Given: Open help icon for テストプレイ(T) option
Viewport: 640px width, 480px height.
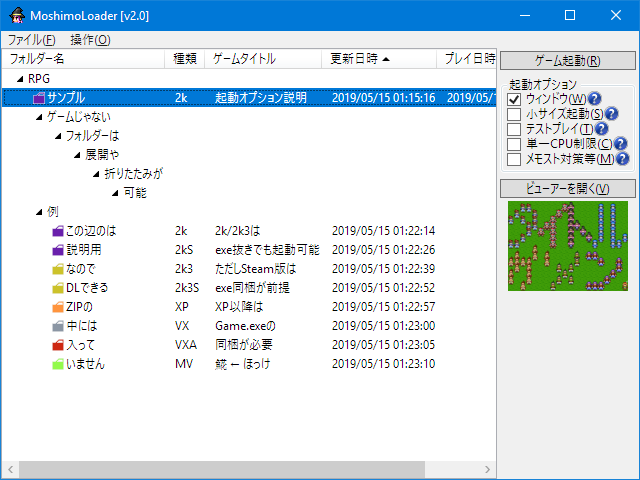Looking at the screenshot, I should 601,129.
